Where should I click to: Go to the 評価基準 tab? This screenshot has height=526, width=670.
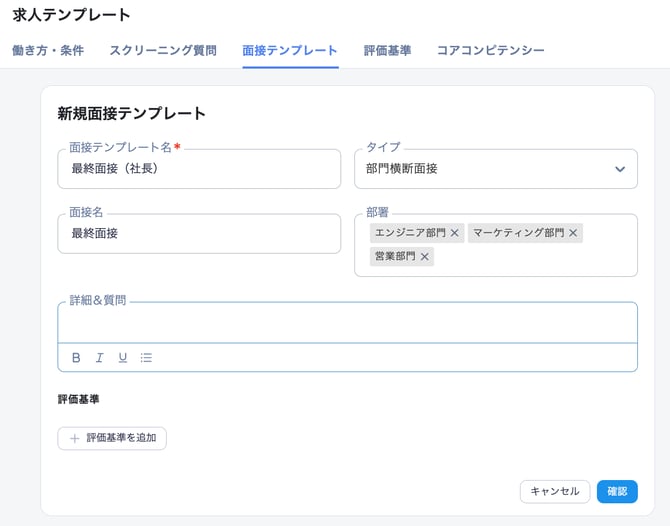point(387,50)
